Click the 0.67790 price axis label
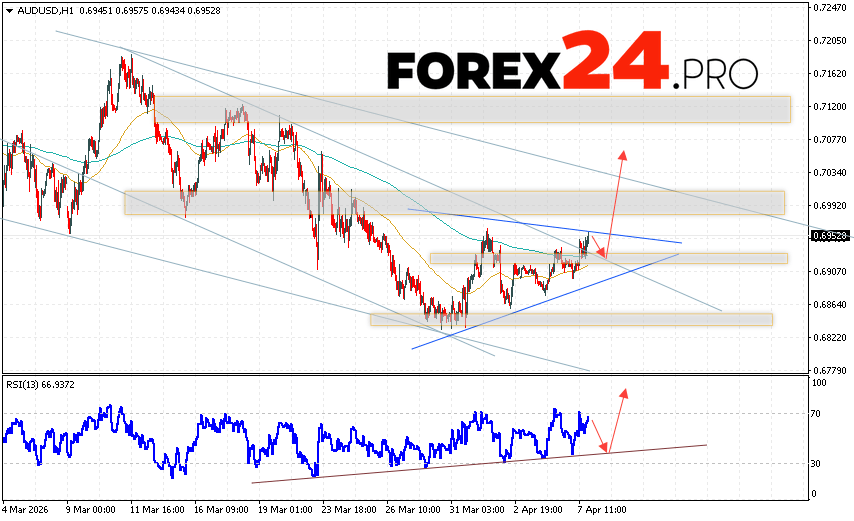The height and width of the screenshot is (521, 854). [x=830, y=369]
